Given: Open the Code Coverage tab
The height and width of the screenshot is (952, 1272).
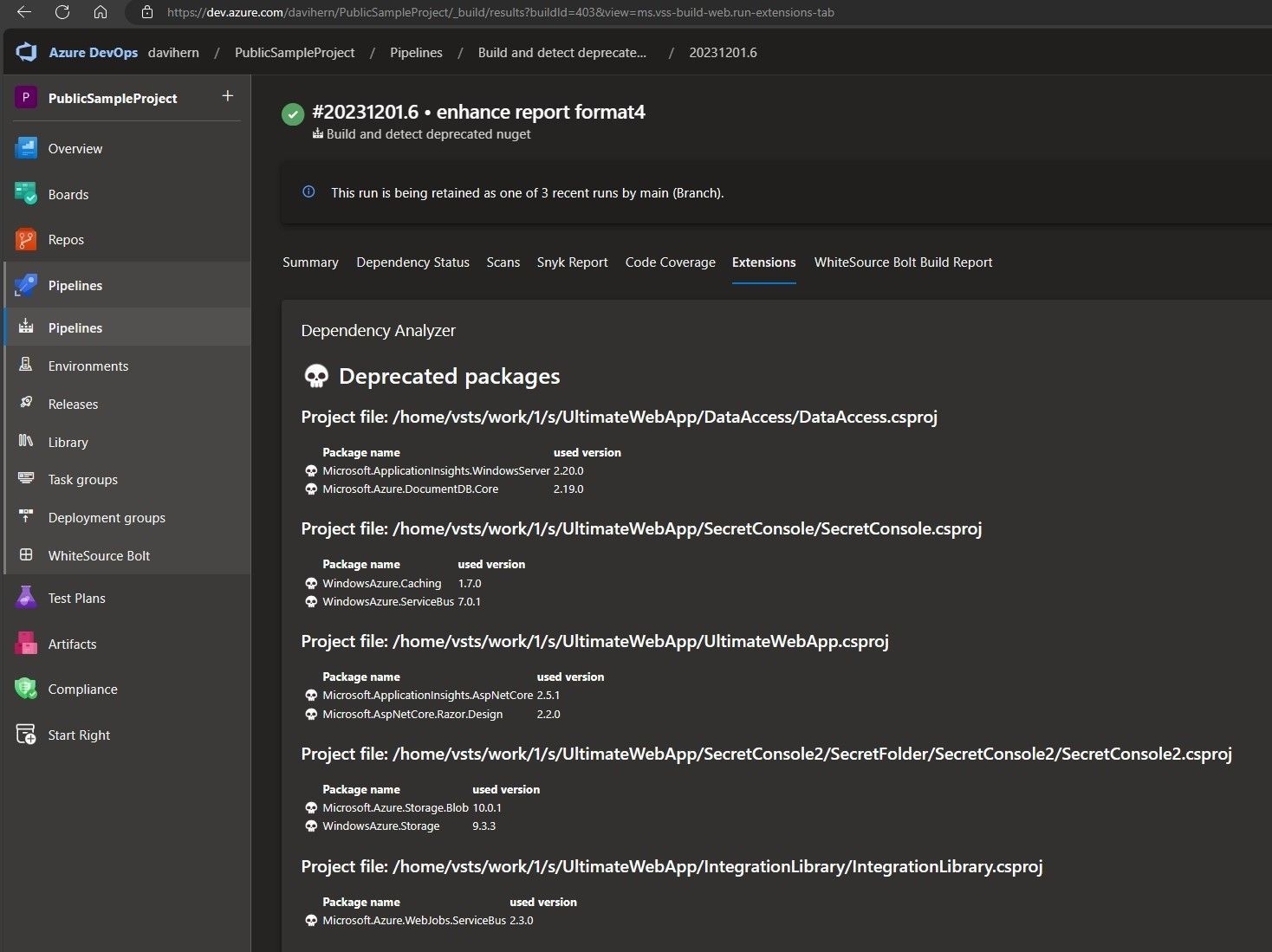Looking at the screenshot, I should 670,262.
